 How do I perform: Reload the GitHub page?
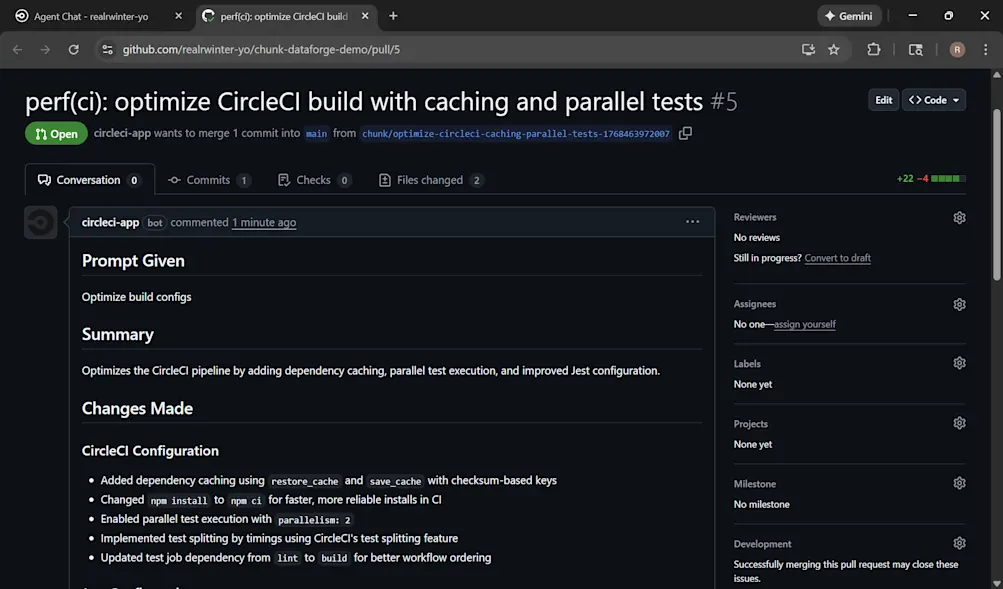click(74, 49)
